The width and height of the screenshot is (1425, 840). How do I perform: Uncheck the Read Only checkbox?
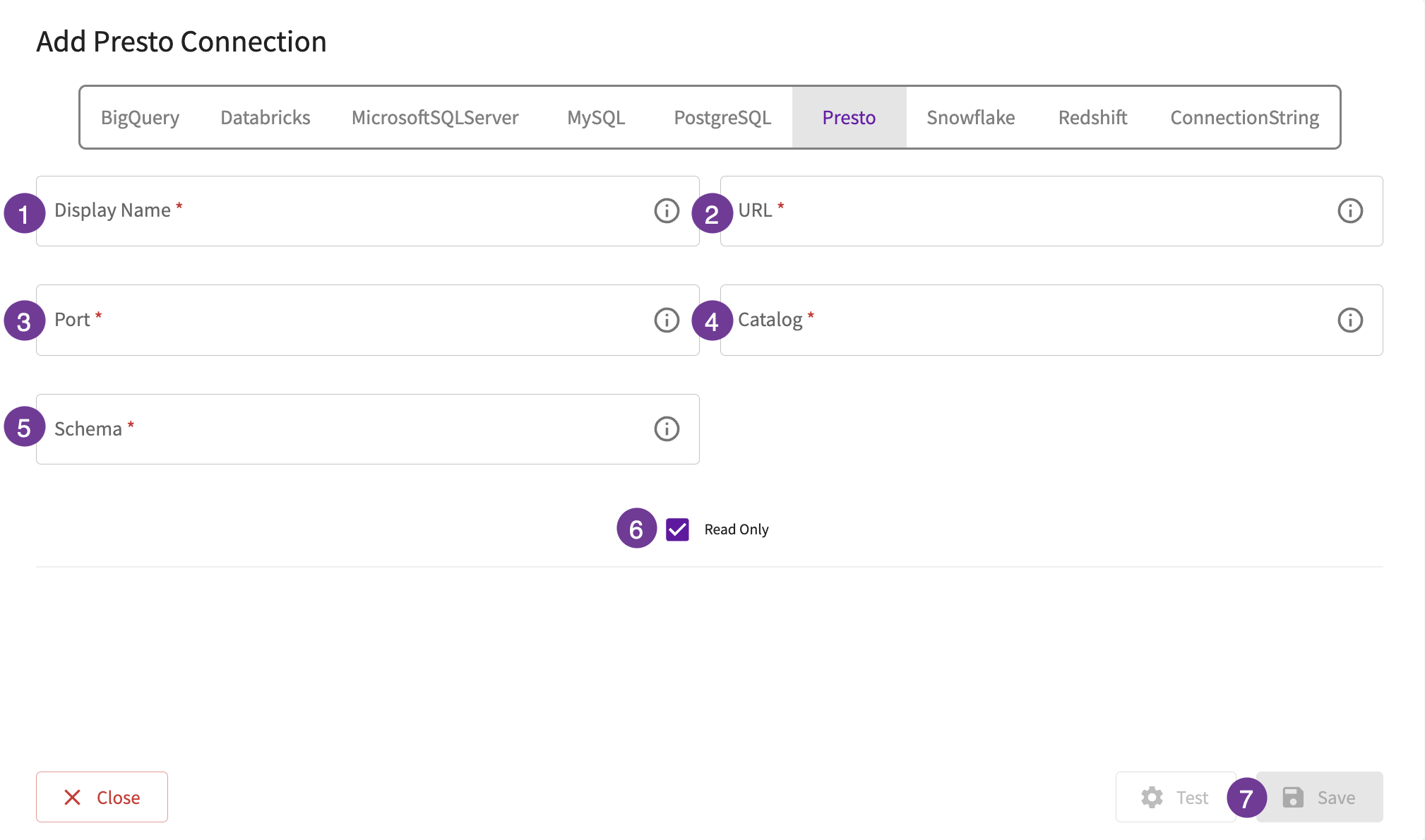677,529
